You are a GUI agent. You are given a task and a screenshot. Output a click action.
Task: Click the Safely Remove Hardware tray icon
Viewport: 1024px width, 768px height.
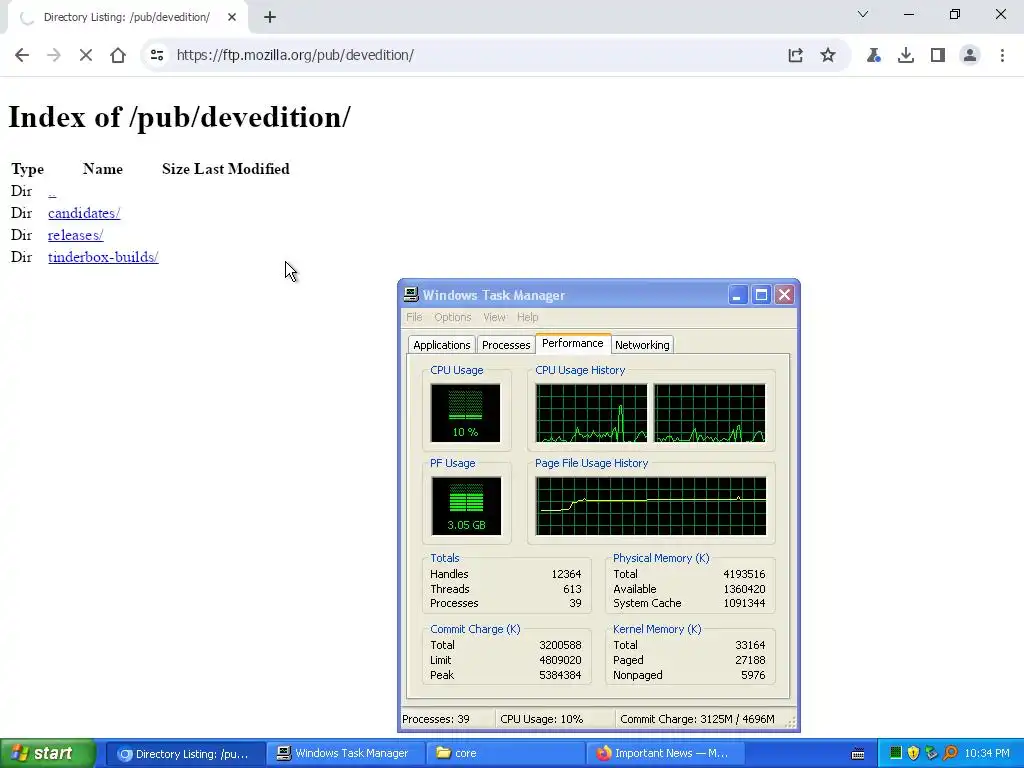[931, 753]
